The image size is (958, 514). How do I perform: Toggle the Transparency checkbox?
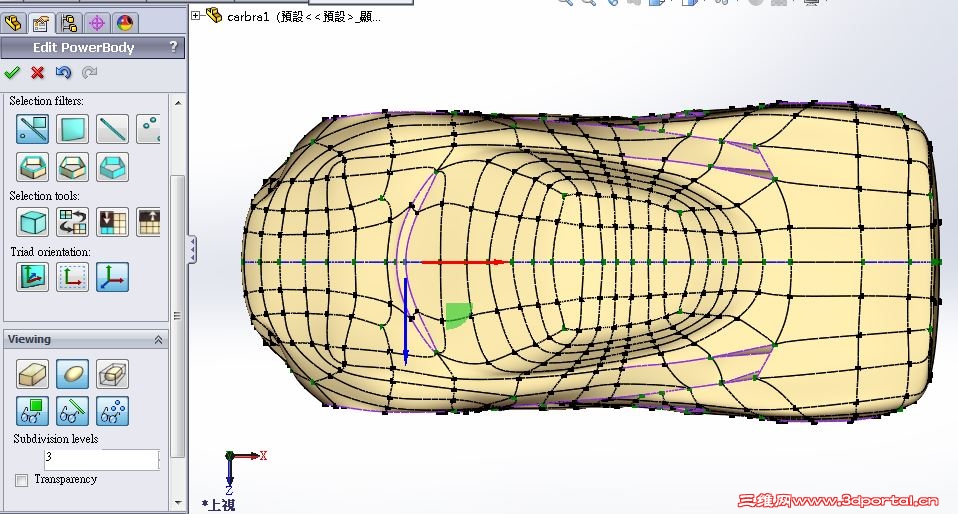pos(21,480)
